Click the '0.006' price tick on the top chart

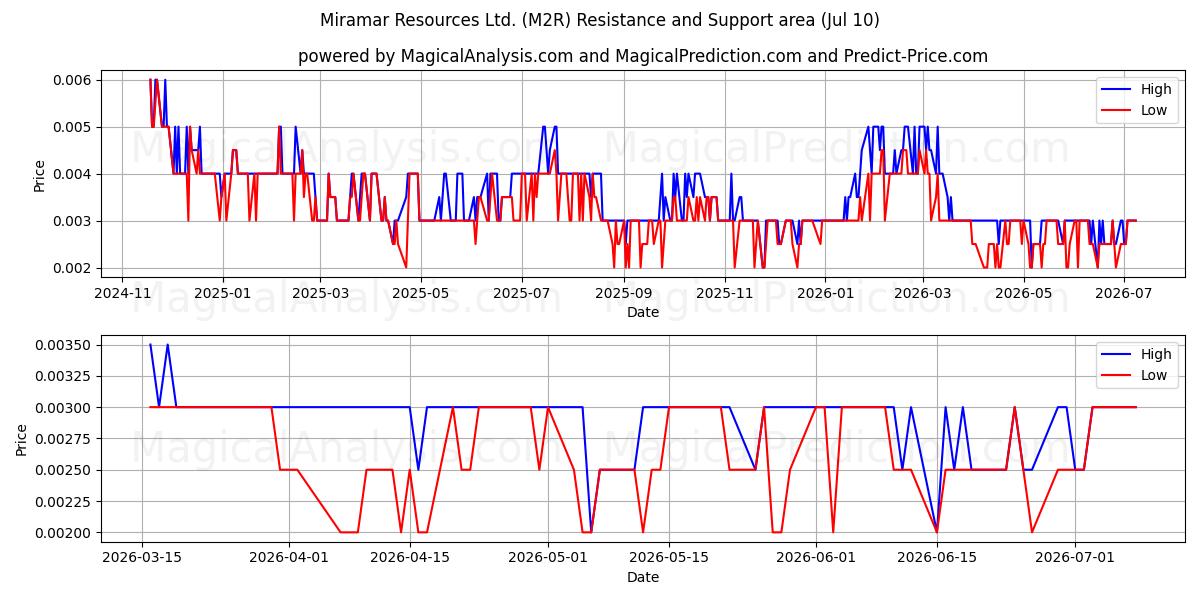coord(71,80)
